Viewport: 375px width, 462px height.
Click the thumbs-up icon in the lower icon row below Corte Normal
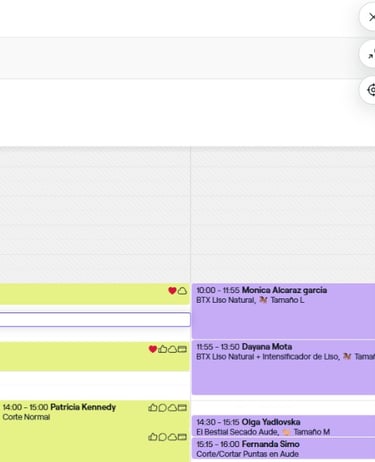point(152,437)
